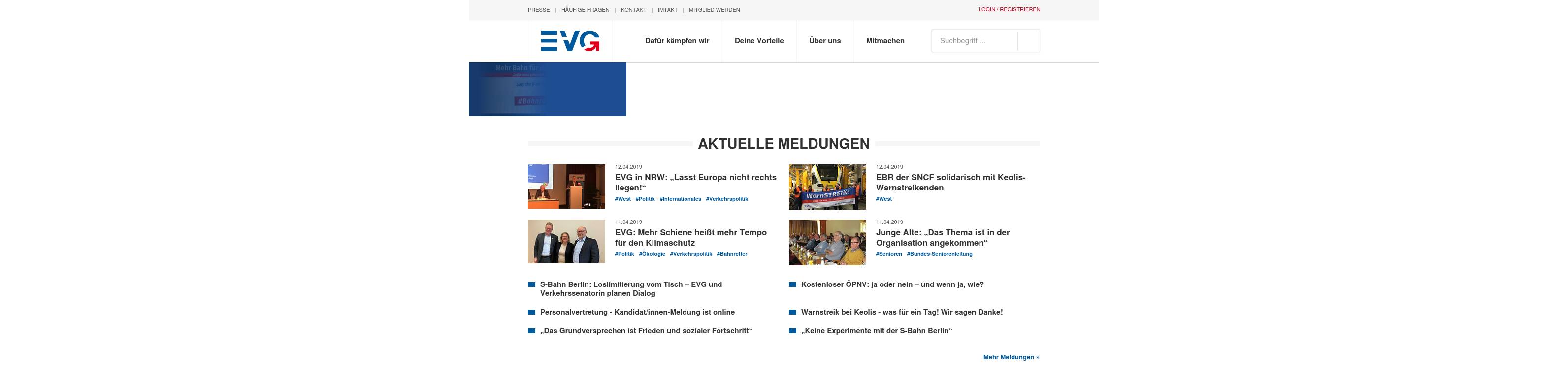Screen dimensions: 1568x378
Task: Go to the Presse page
Action: pyautogui.click(x=538, y=10)
